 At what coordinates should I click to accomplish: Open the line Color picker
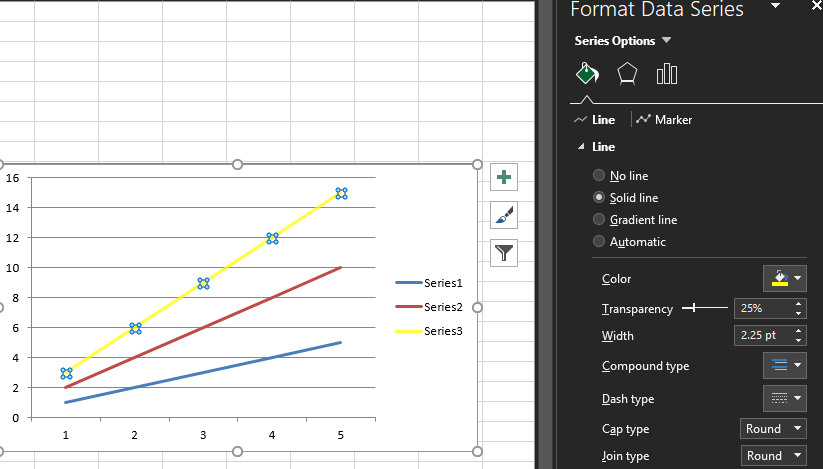(x=785, y=278)
